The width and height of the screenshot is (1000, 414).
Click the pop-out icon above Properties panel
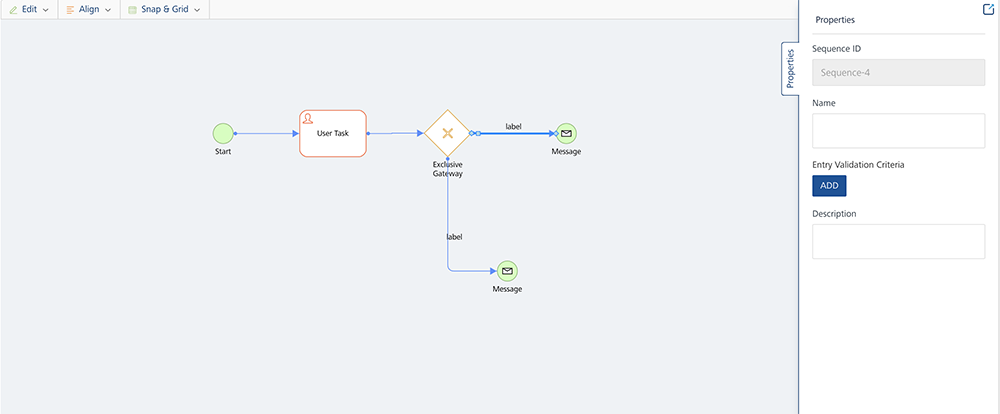989,8
